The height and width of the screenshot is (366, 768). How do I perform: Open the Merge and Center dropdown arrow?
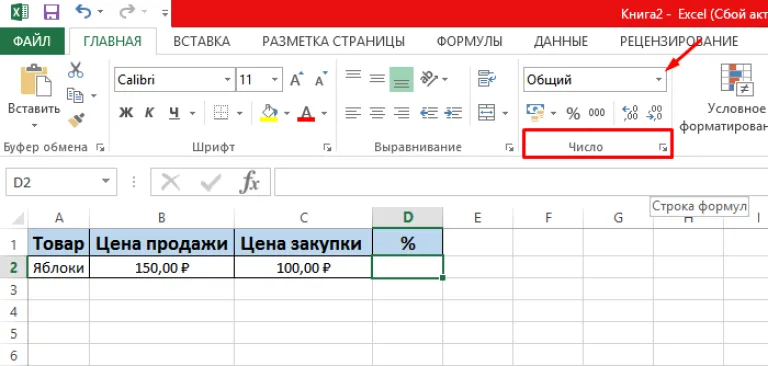[505, 114]
